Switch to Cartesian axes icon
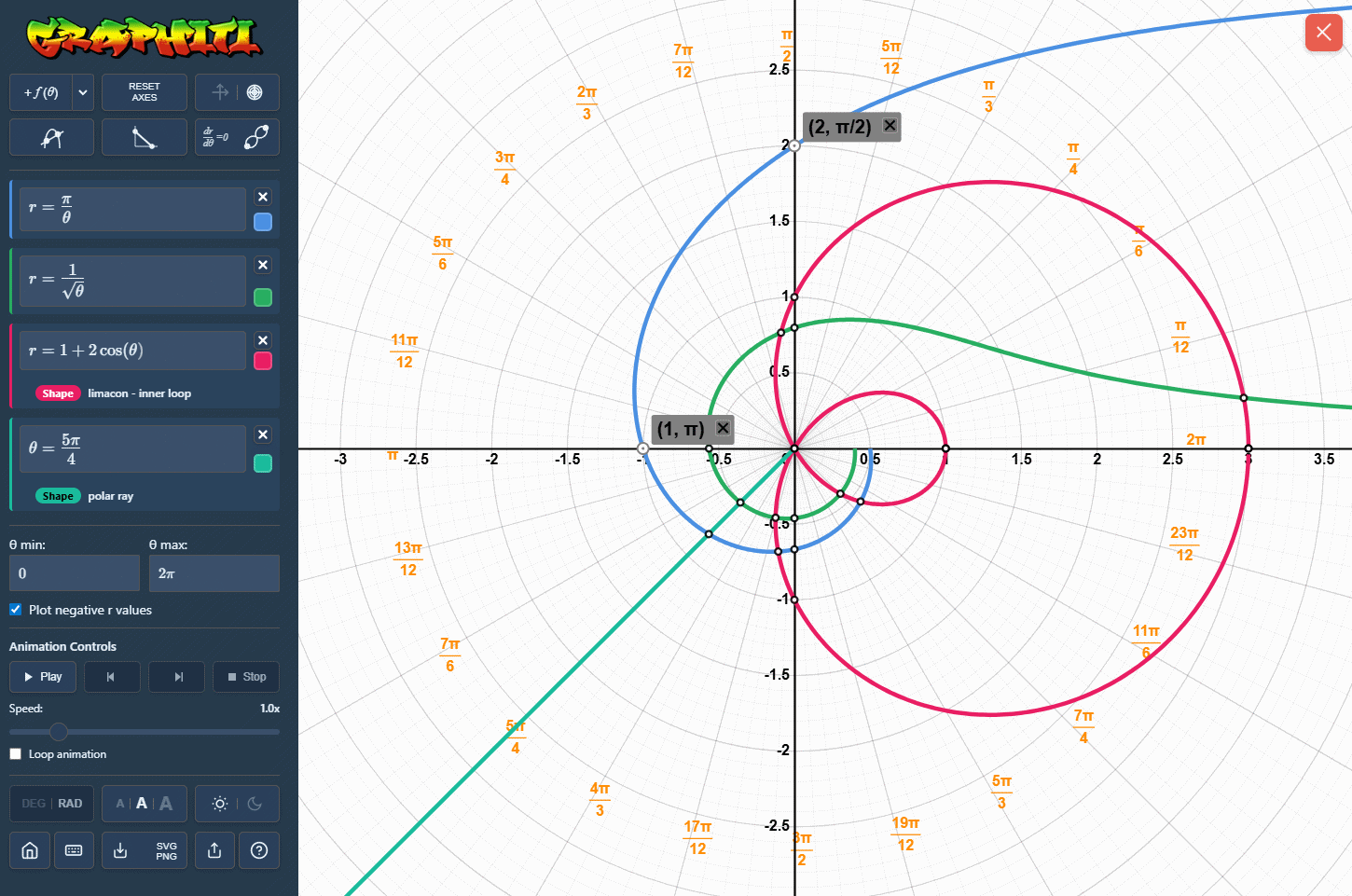Viewport: 1352px width, 896px height. click(220, 92)
